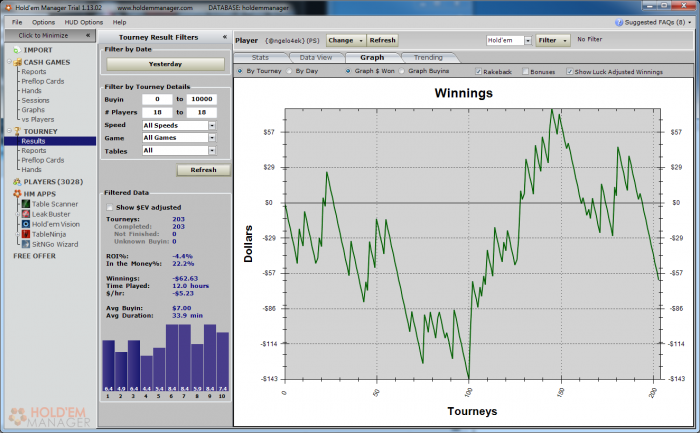
Task: Click the Refresh button next to Change
Action: [383, 40]
